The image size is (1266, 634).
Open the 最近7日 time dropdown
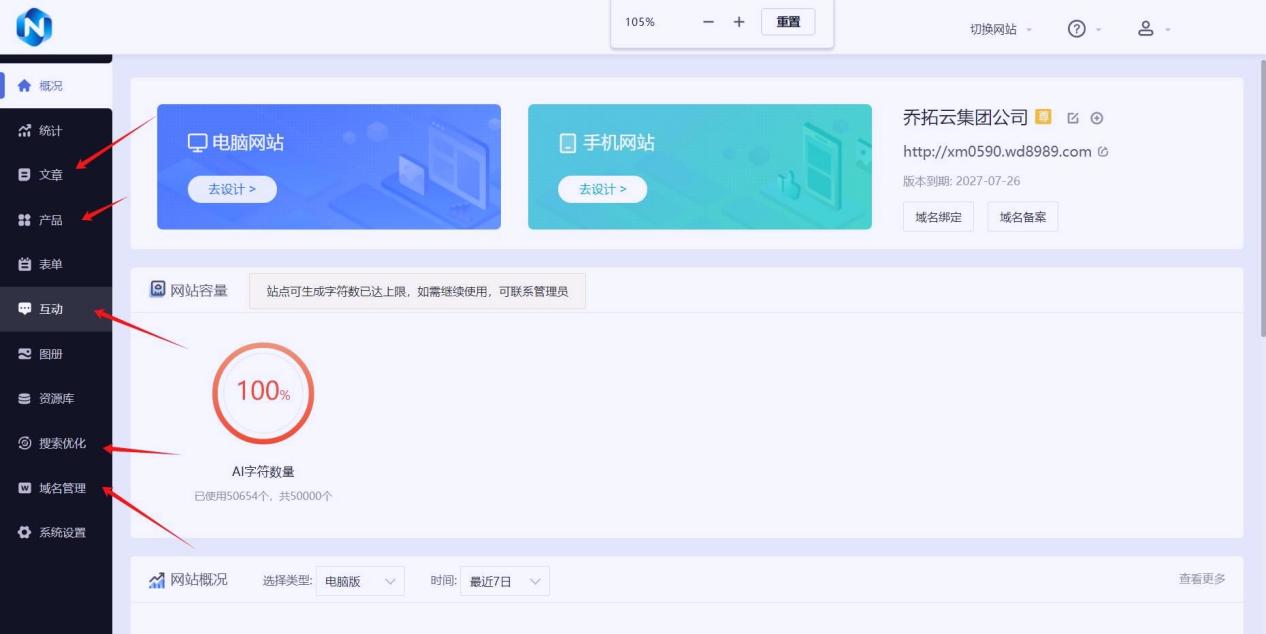tap(504, 581)
